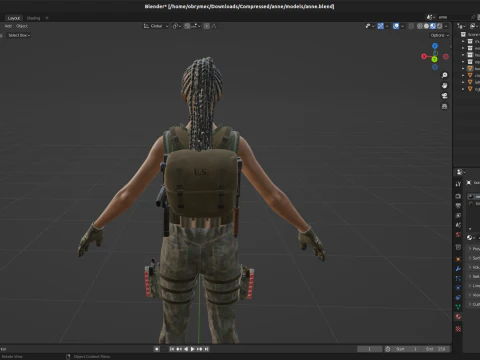This screenshot has width=480, height=360.
Task: Open the object type visibility dropdown
Action: 370,26
